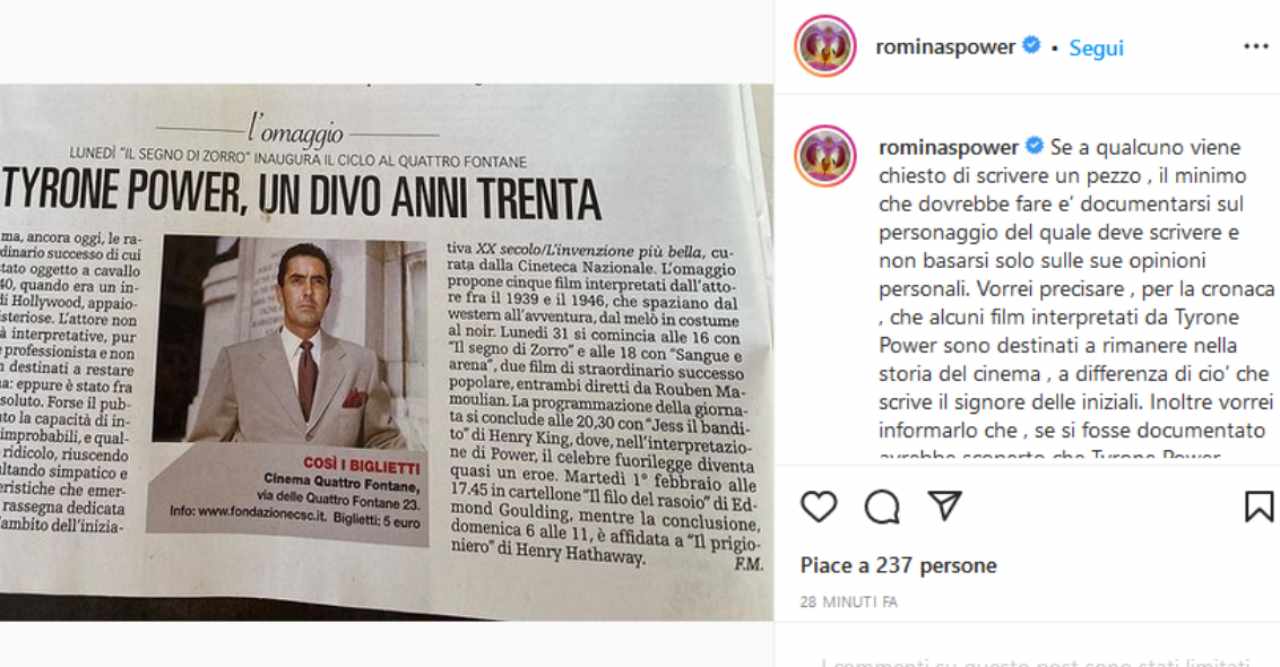This screenshot has height=667, width=1280.
Task: Click verified badge in caption
Action: 1034,146
